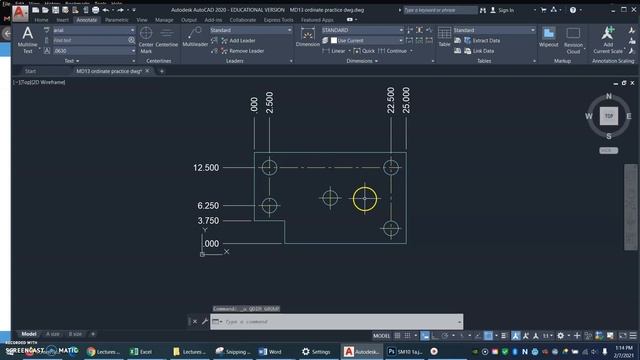The width and height of the screenshot is (640, 360).
Task: Open the Use Current dimension layer dropdown
Action: pyautogui.click(x=401, y=40)
